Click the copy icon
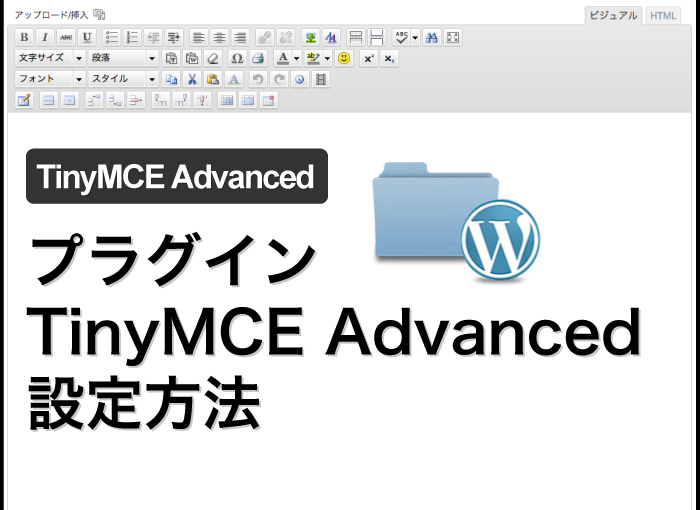Viewport: 700px width, 510px height. [171, 79]
